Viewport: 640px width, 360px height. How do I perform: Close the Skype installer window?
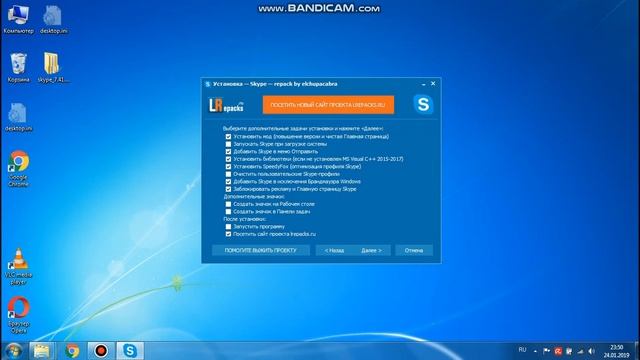[x=433, y=84]
